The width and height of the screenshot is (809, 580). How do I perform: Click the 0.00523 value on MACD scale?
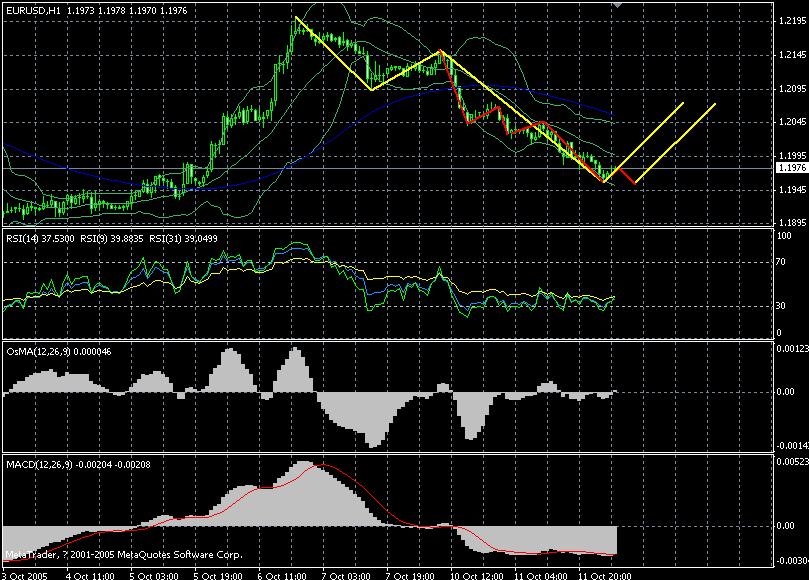click(x=792, y=462)
